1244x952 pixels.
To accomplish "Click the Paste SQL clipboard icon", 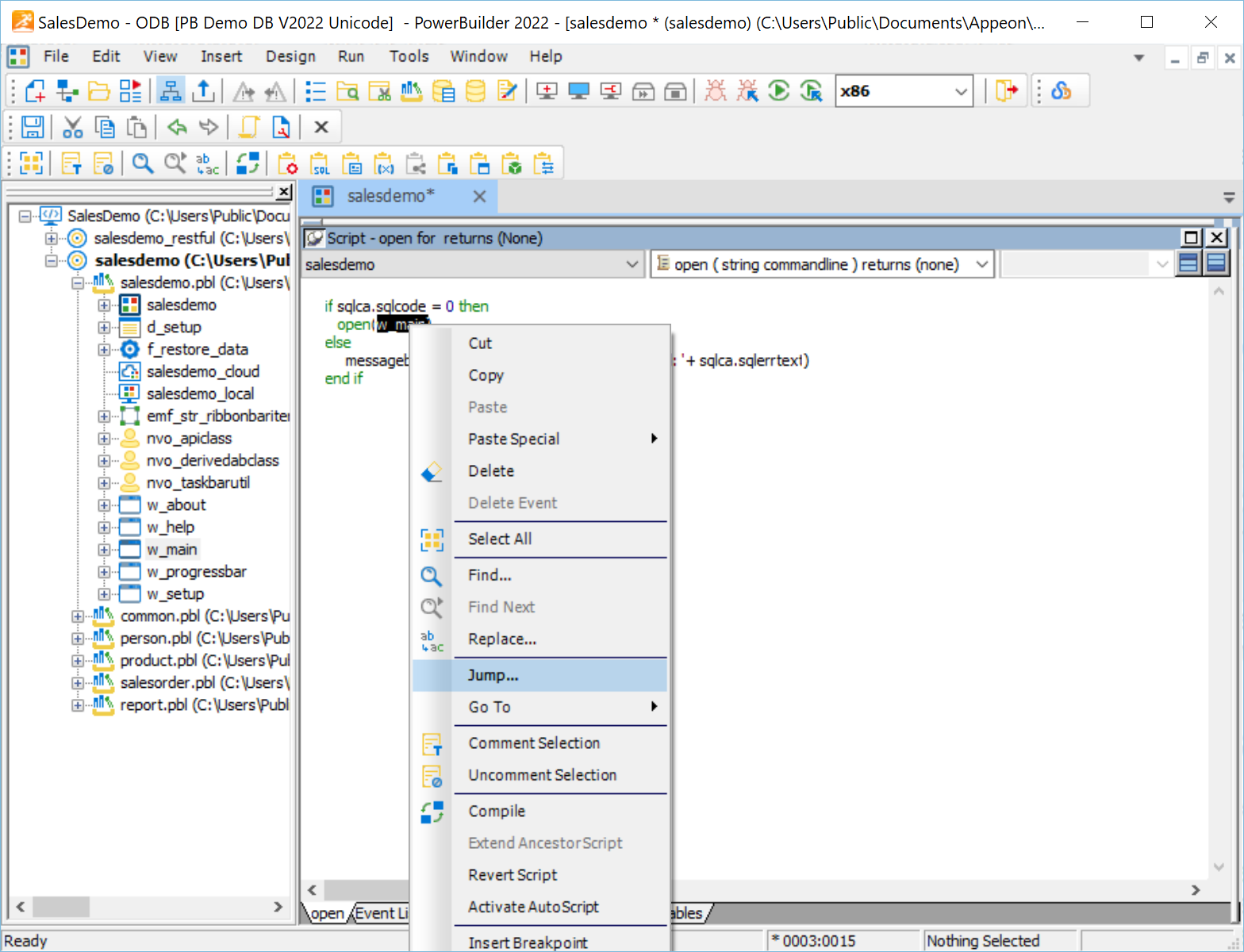I will click(320, 163).
